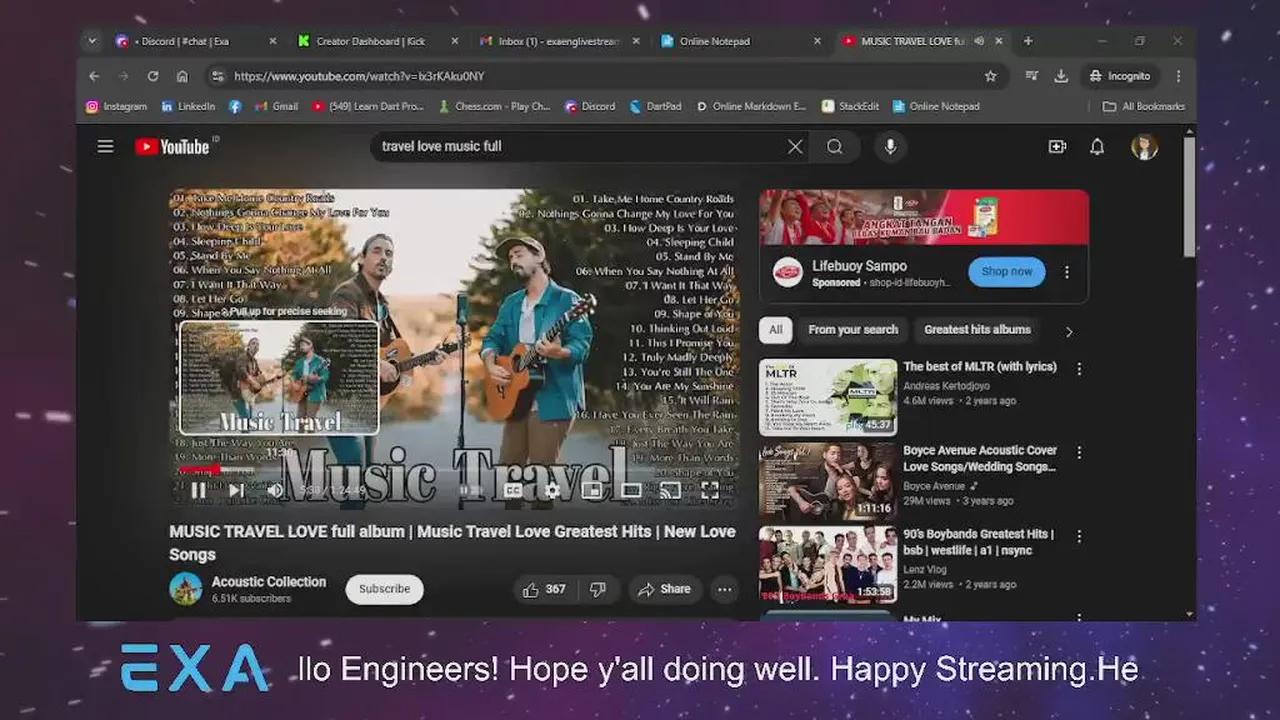Pause the playing video
This screenshot has height=720, width=1280.
[x=199, y=490]
